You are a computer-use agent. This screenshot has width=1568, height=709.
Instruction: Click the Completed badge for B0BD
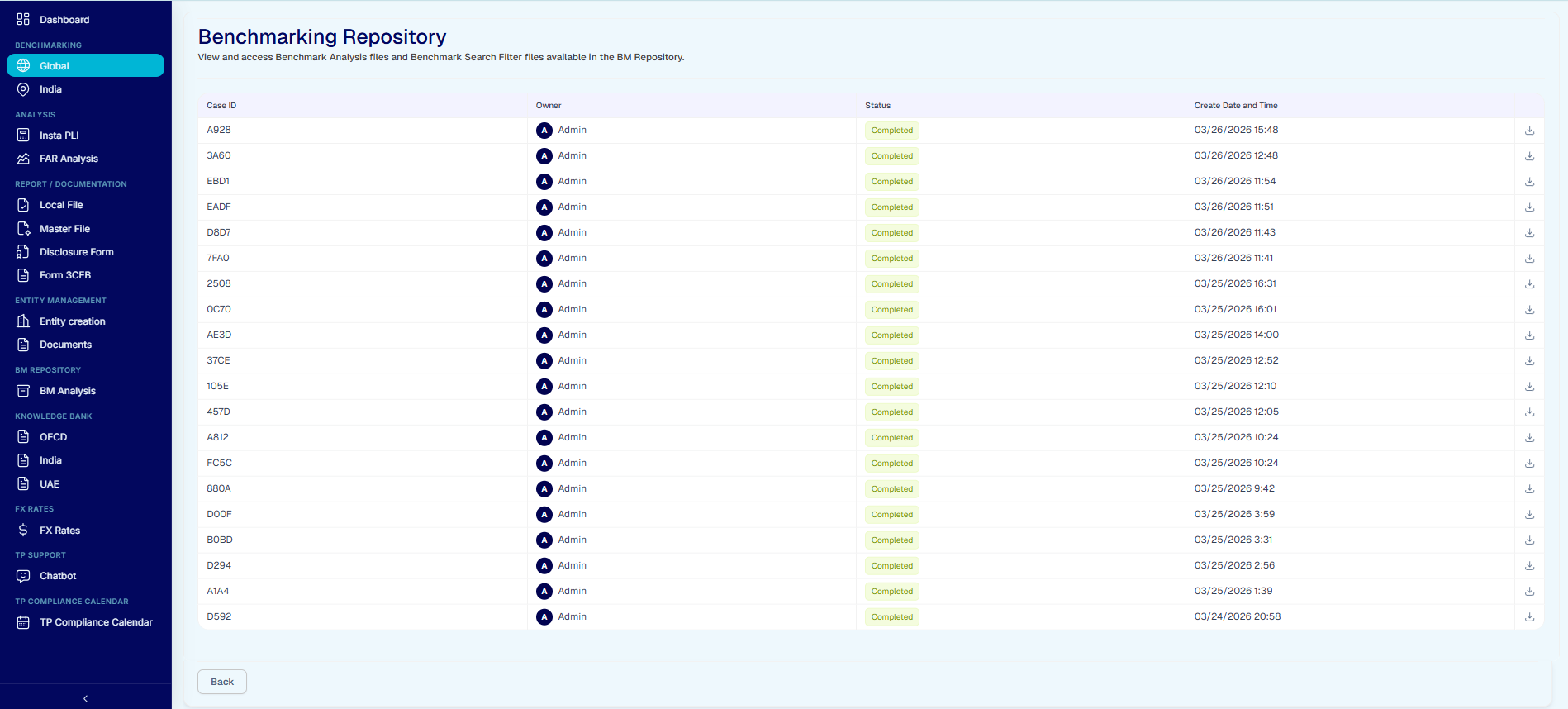point(892,540)
